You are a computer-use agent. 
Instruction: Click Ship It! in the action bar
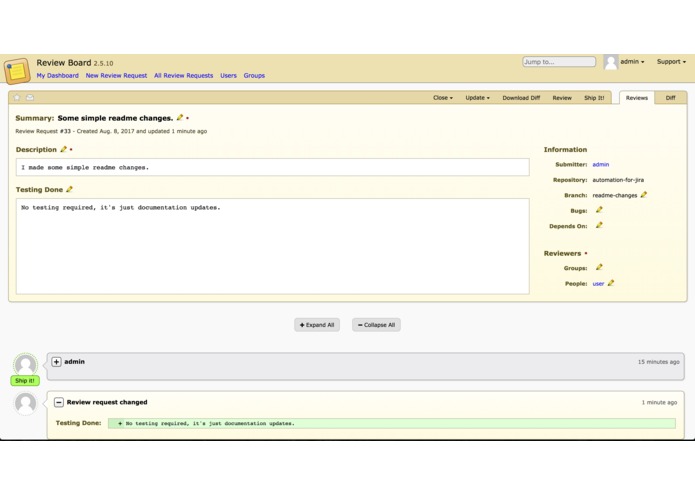(594, 98)
